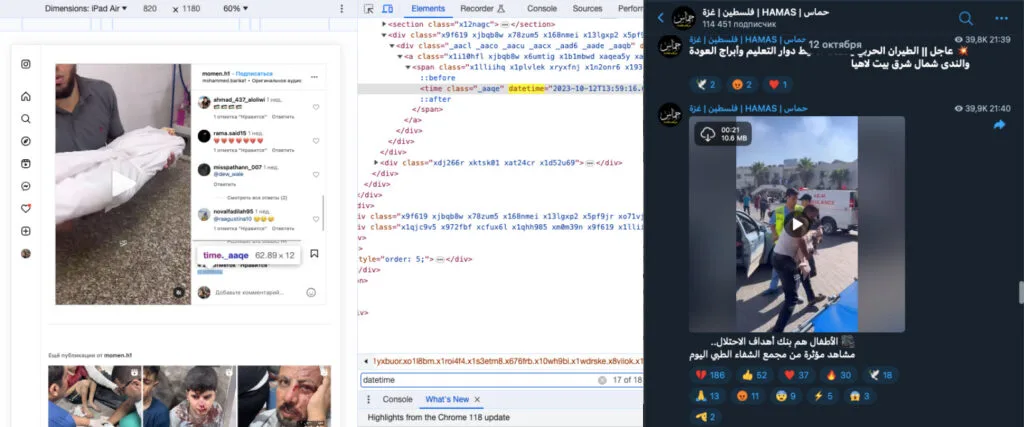Forward the Telegram video post
This screenshot has width=1024, height=427.
(998, 125)
